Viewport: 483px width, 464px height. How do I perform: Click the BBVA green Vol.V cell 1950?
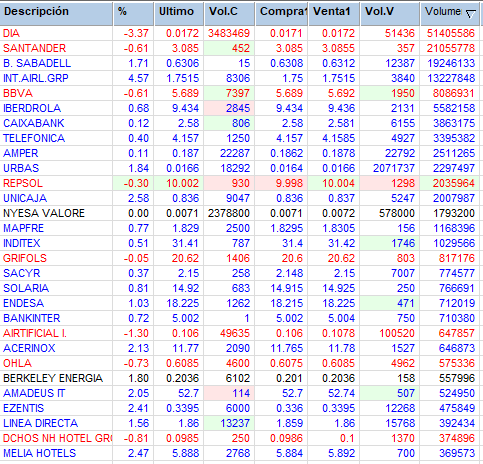[x=390, y=93]
